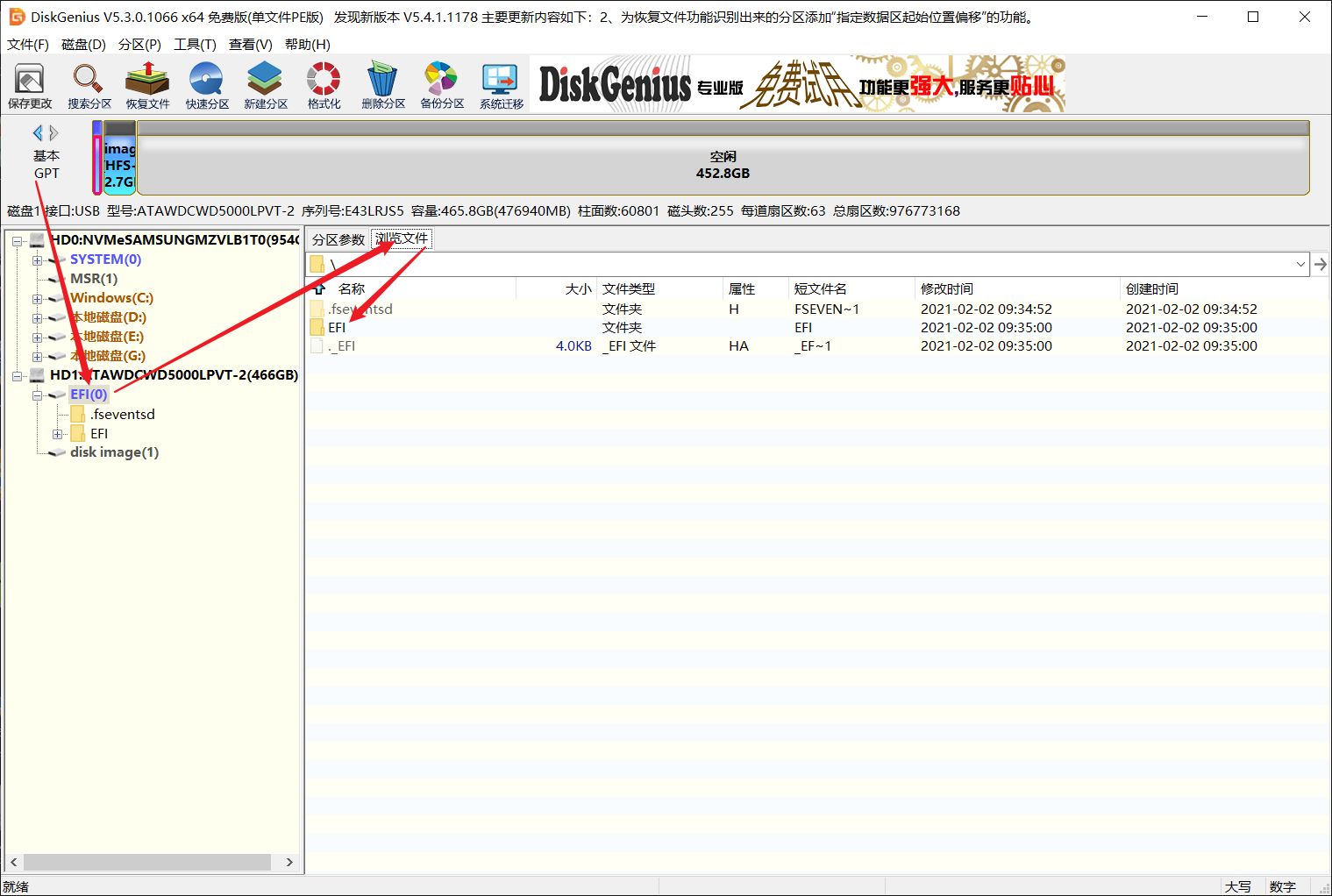The image size is (1332, 896).
Task: Select the 452.8GB free space block
Action: pos(723,158)
